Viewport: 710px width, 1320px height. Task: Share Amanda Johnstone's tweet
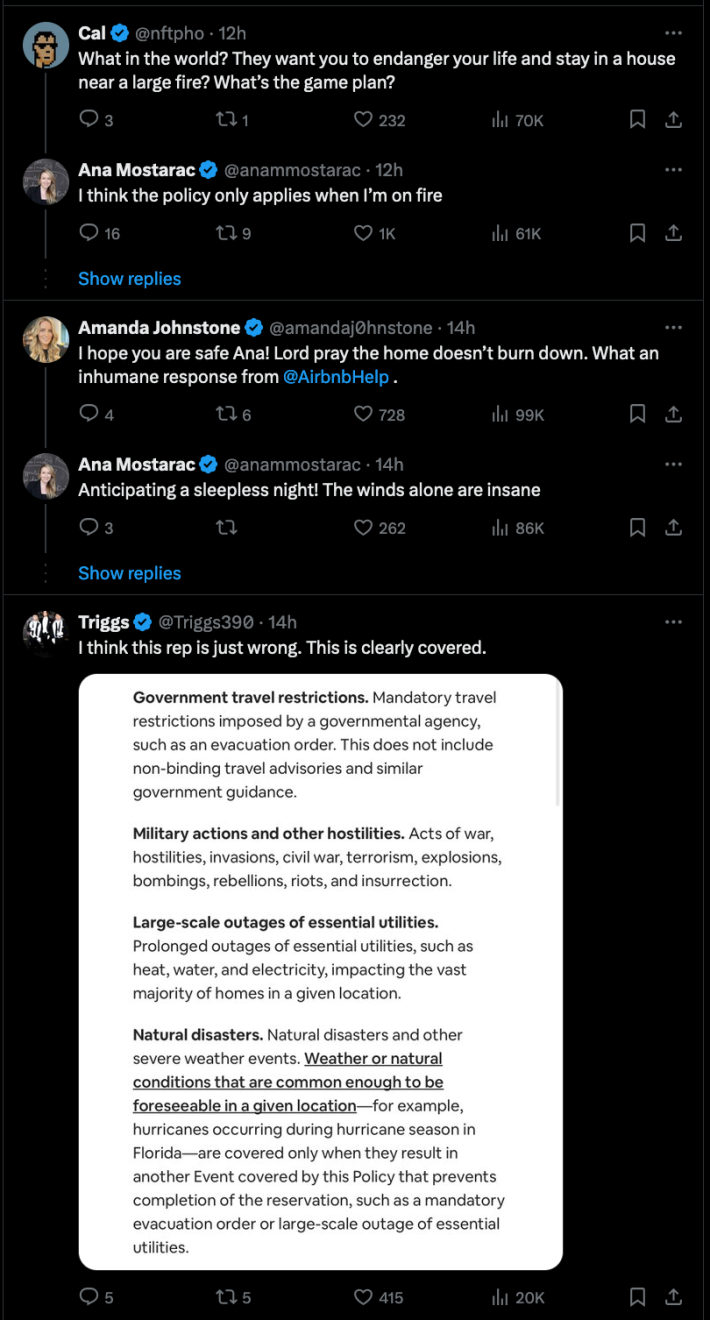click(673, 414)
